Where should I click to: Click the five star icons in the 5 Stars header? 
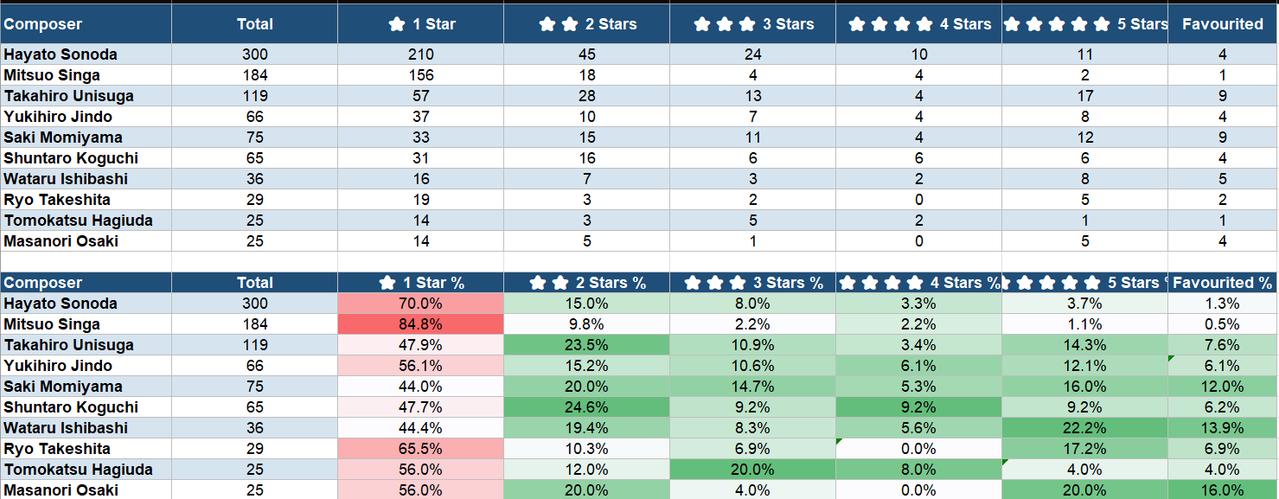(x=1057, y=24)
